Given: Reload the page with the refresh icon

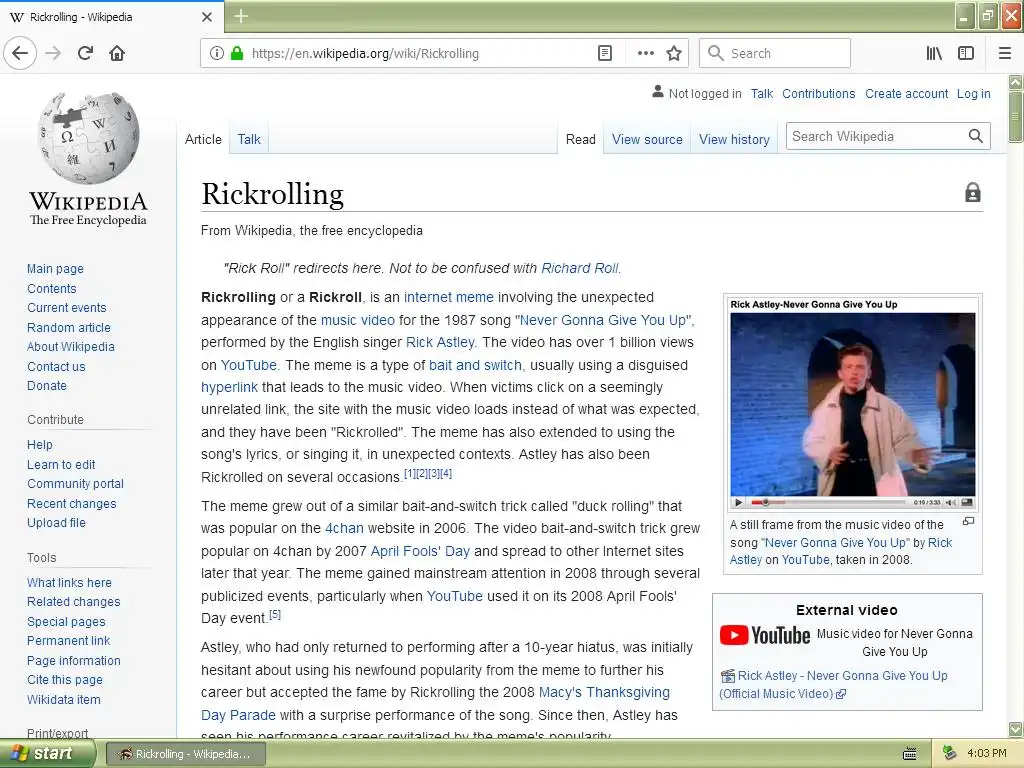Looking at the screenshot, I should click(x=85, y=54).
